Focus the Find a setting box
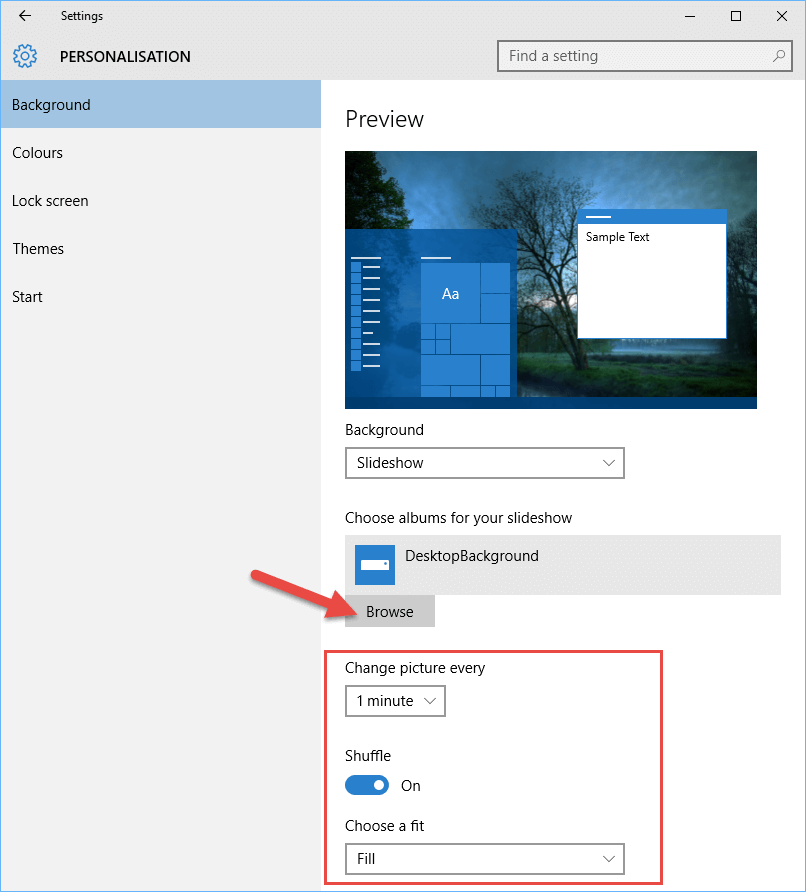This screenshot has width=806, height=892. click(644, 56)
